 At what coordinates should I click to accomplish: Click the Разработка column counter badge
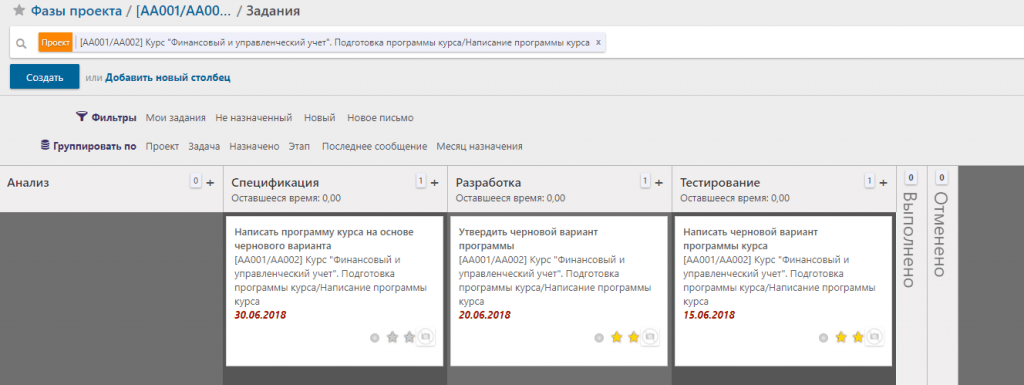click(645, 181)
